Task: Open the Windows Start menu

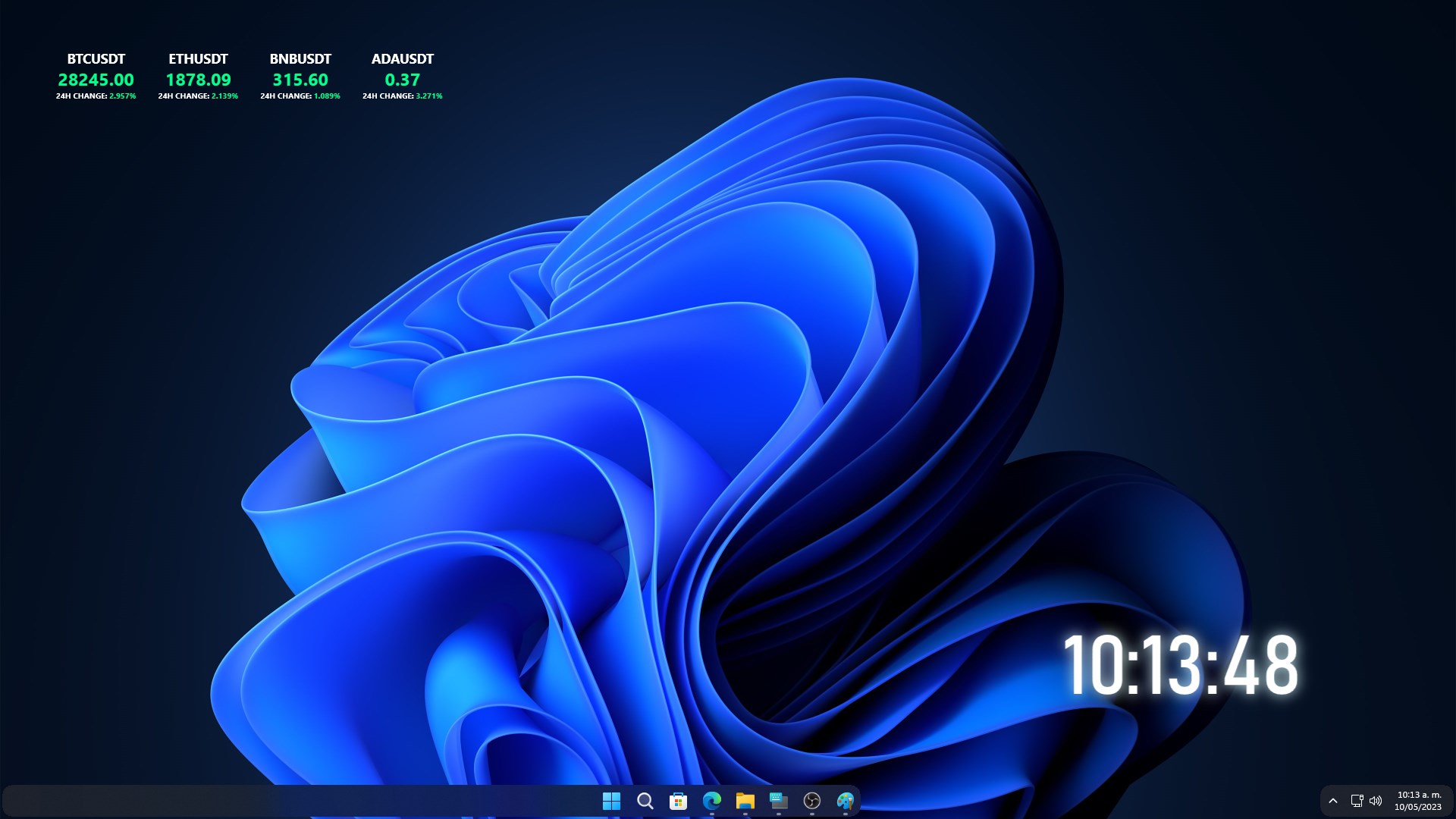Action: 611,801
